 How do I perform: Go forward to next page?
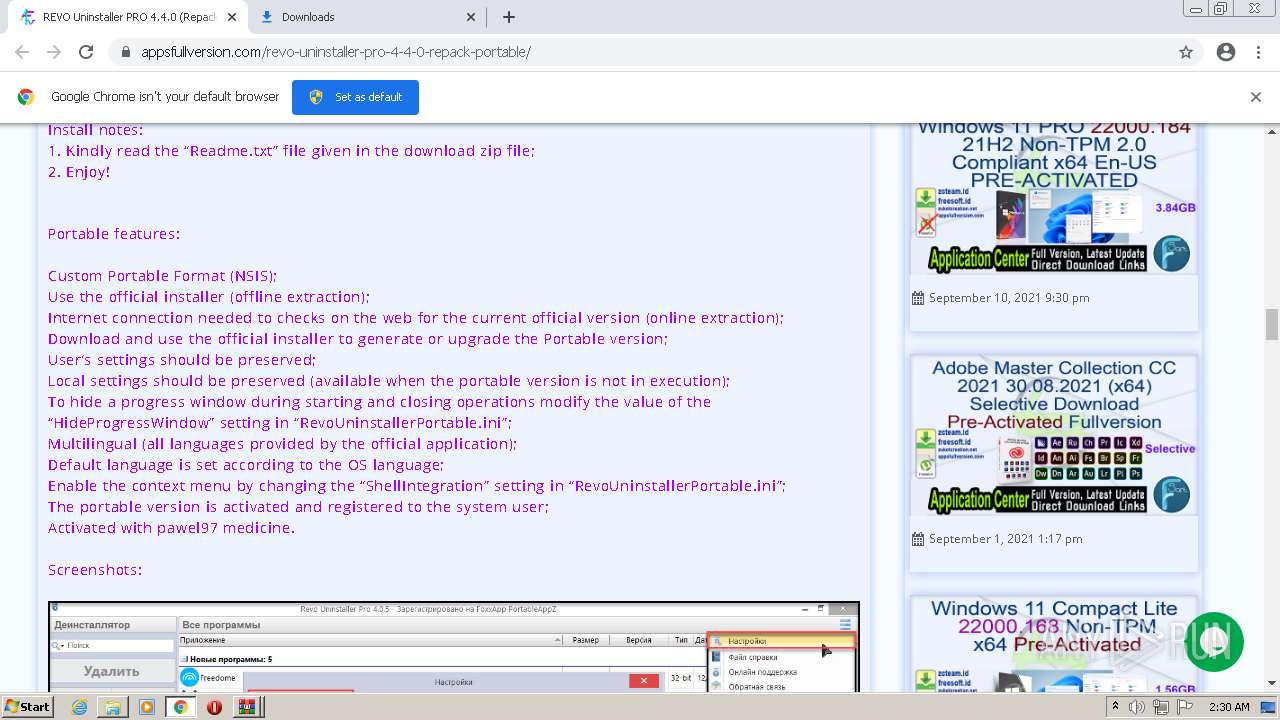click(x=54, y=52)
